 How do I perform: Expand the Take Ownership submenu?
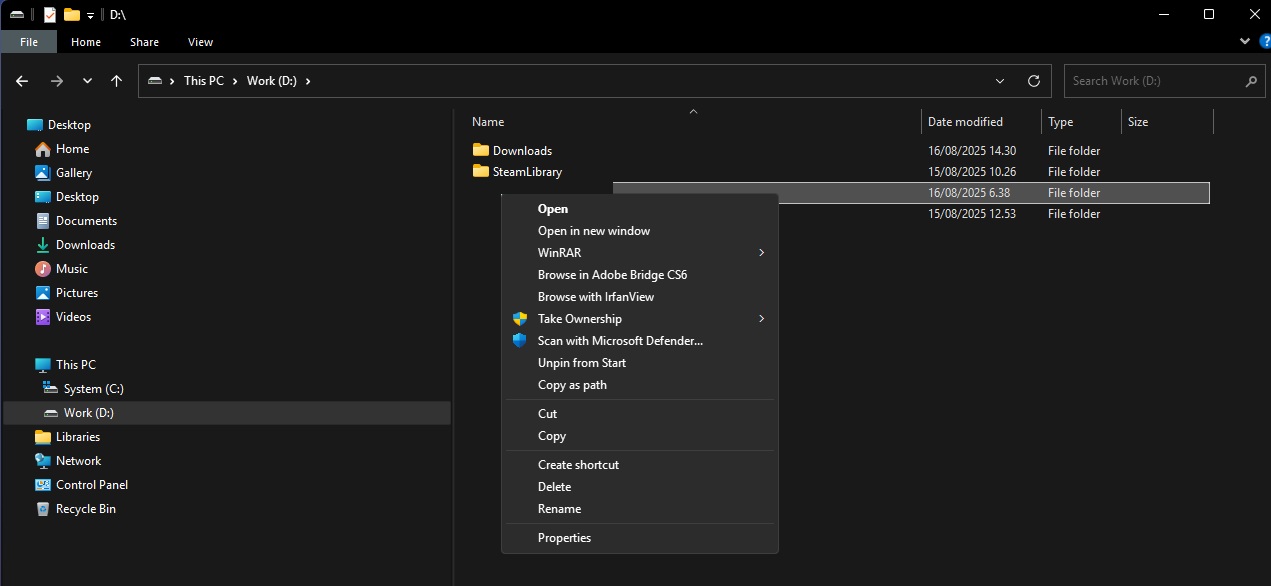pos(761,319)
